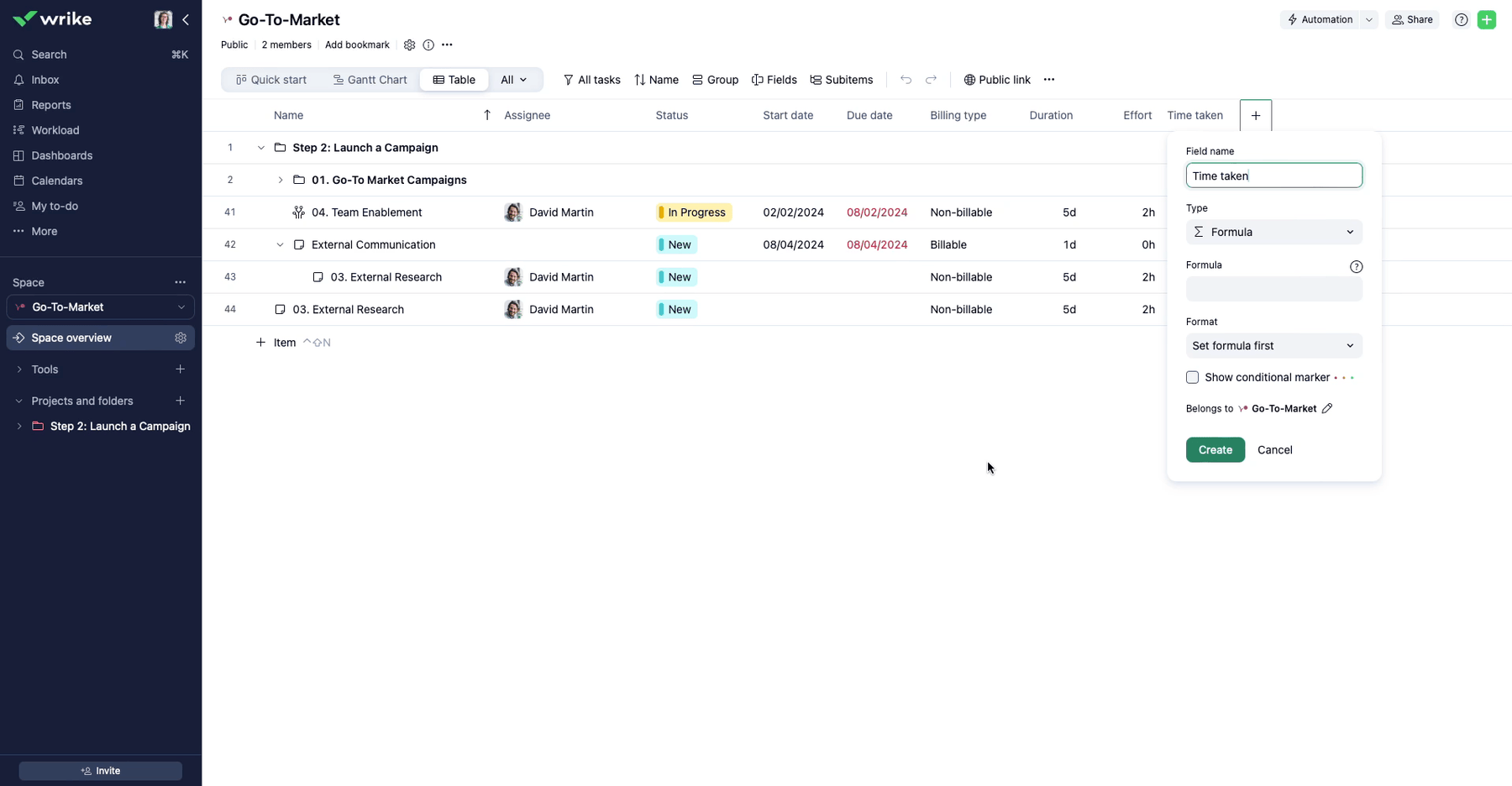The image size is (1512, 786).
Task: Open Dashboards in the sidebar
Action: [61, 155]
